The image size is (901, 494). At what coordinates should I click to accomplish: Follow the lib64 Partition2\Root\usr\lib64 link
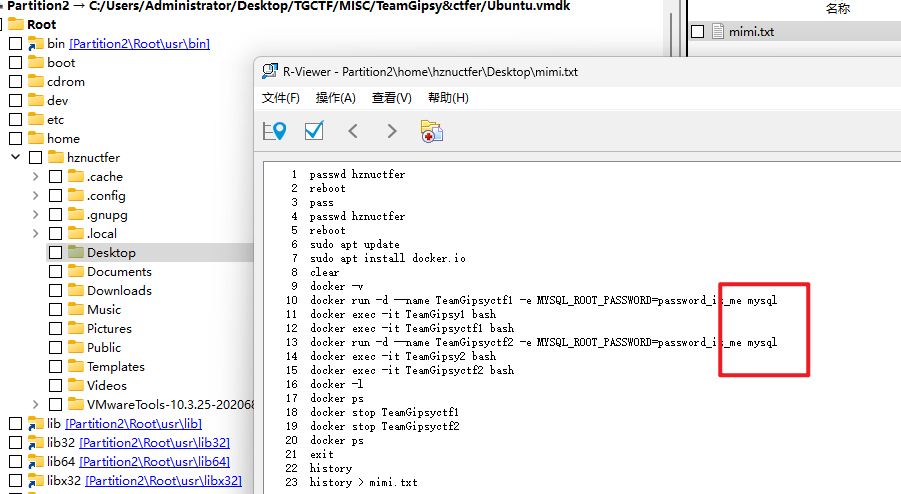155,461
